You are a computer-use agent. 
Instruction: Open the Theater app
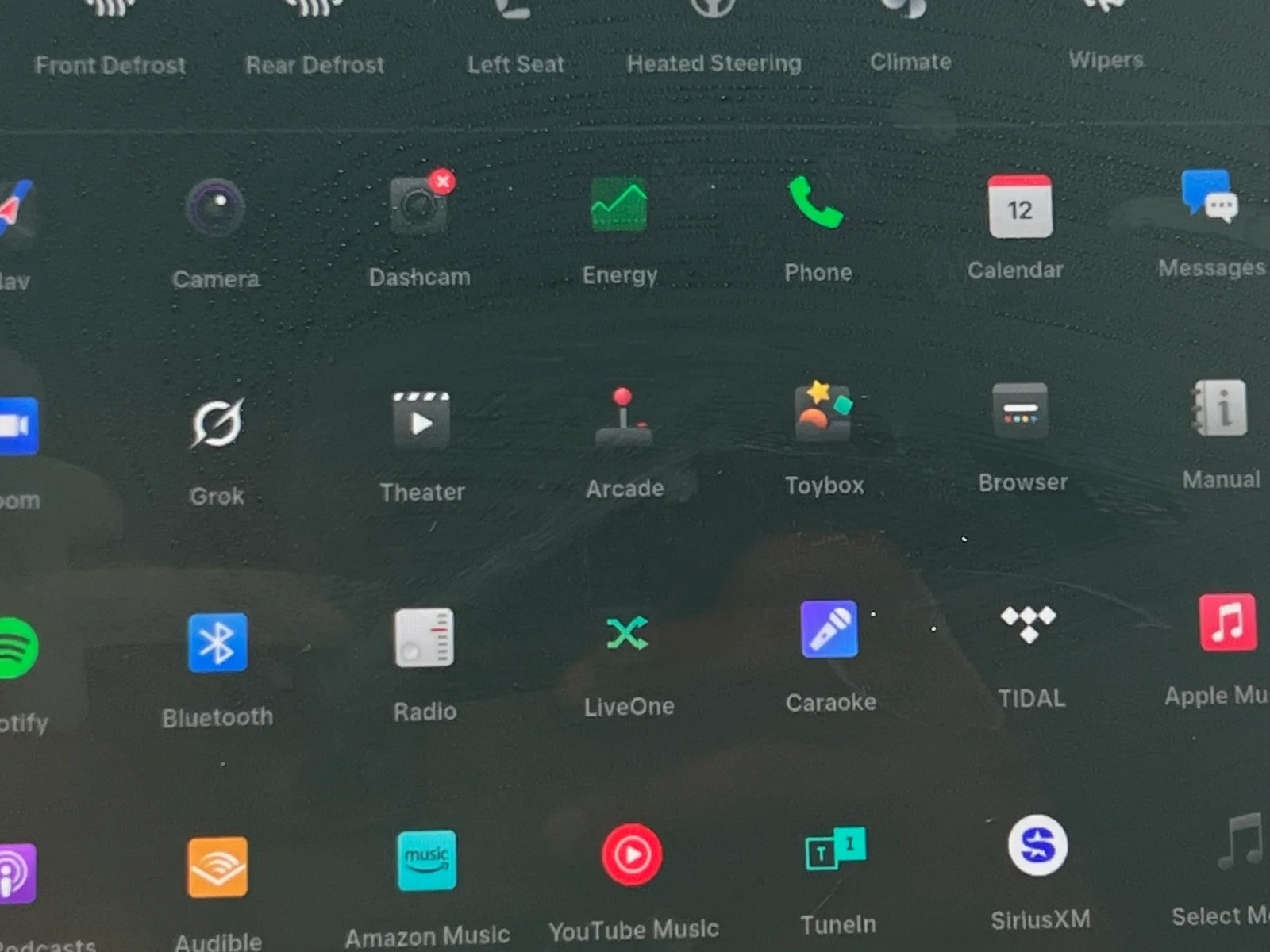click(421, 420)
